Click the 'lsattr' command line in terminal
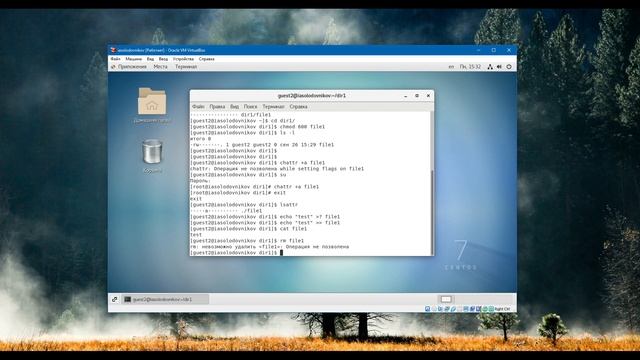The width and height of the screenshot is (640, 360). click(x=244, y=204)
